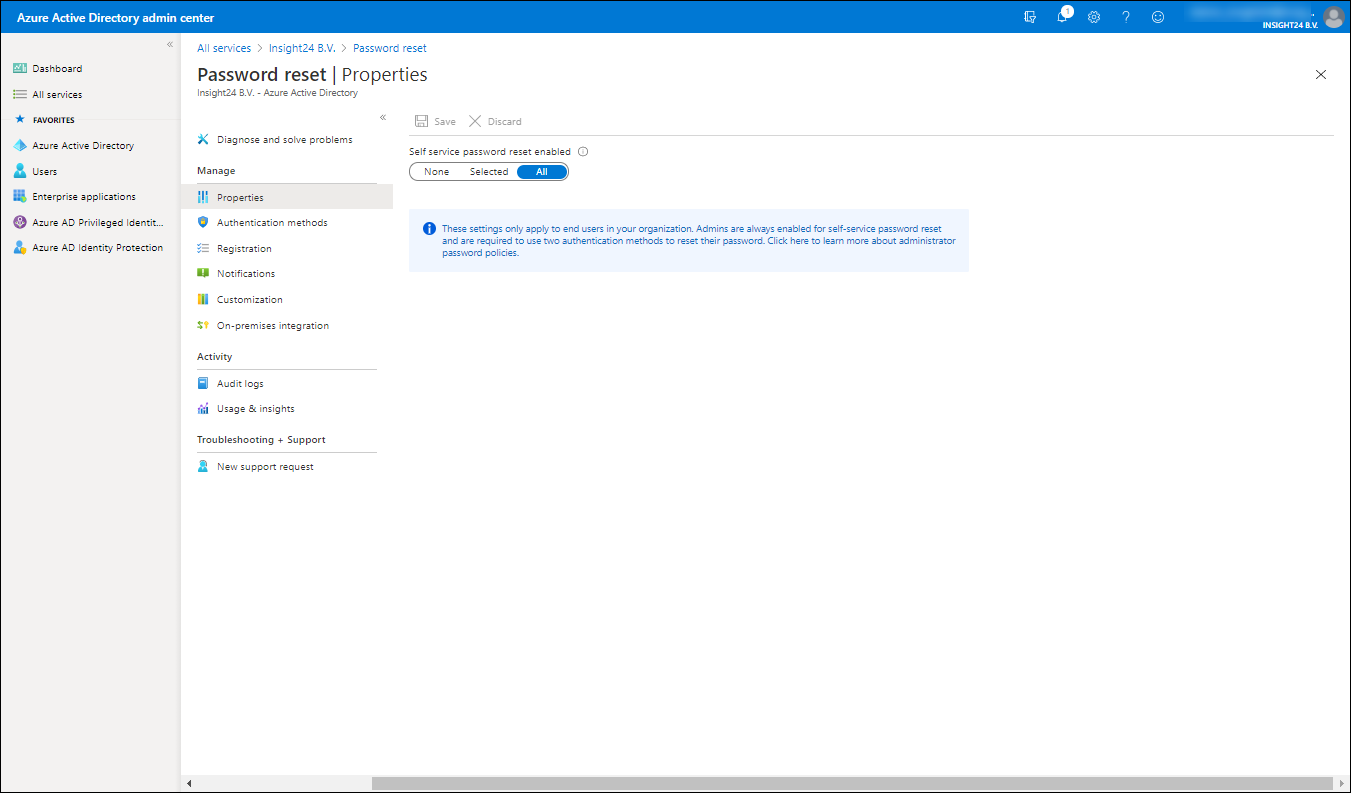Go to Password reset breadcrumb
This screenshot has height=793, width=1351.
(390, 48)
